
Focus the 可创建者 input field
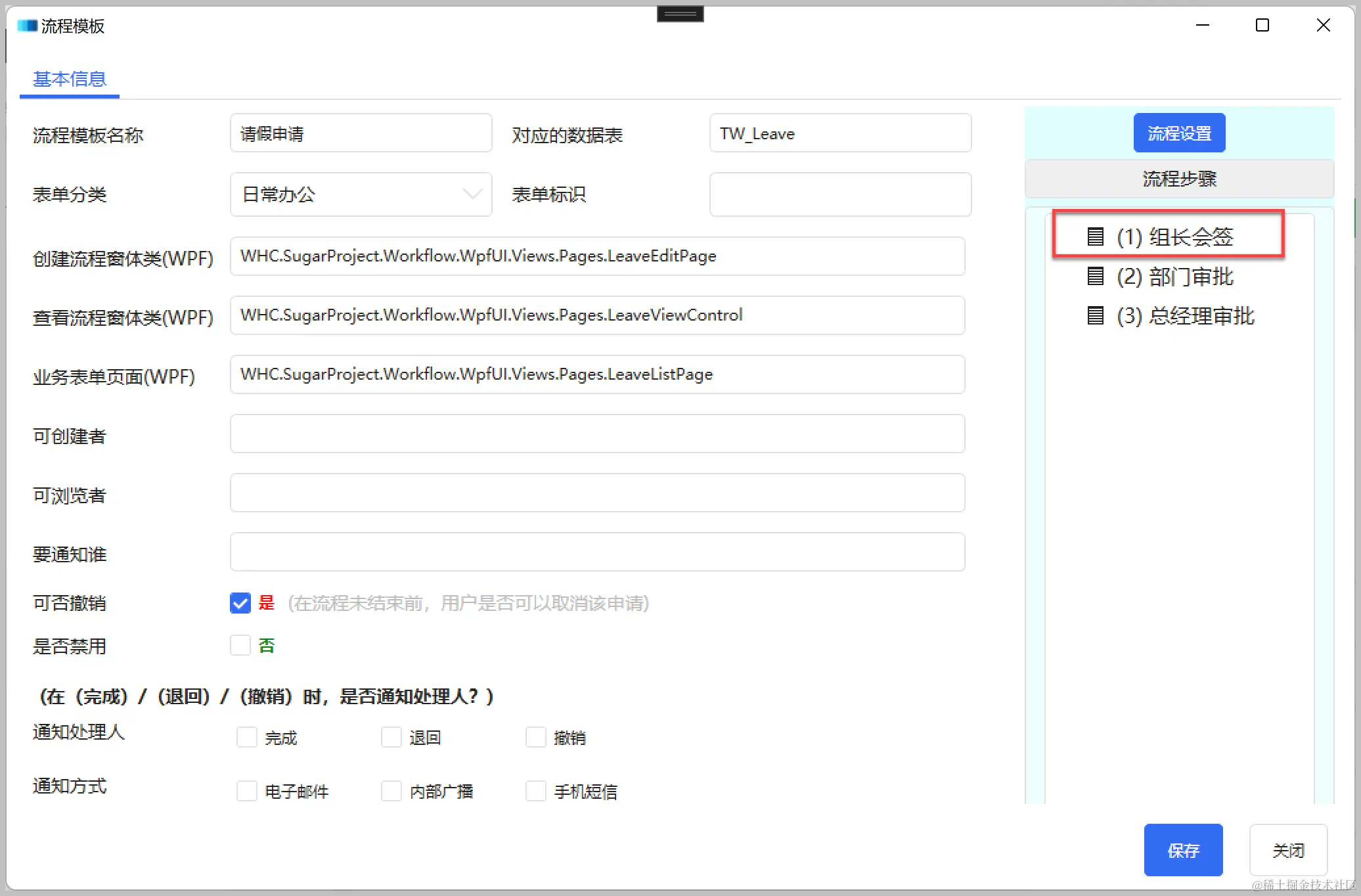pyautogui.click(x=597, y=434)
